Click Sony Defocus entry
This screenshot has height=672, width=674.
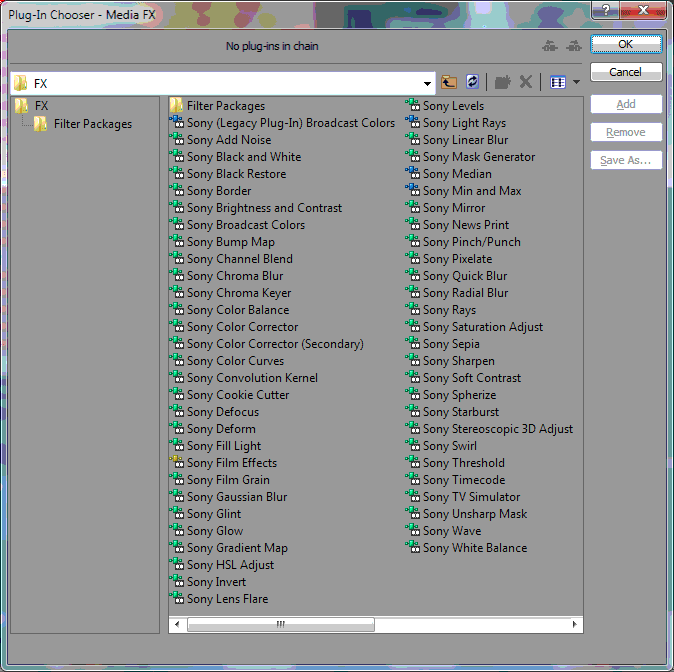point(214,411)
